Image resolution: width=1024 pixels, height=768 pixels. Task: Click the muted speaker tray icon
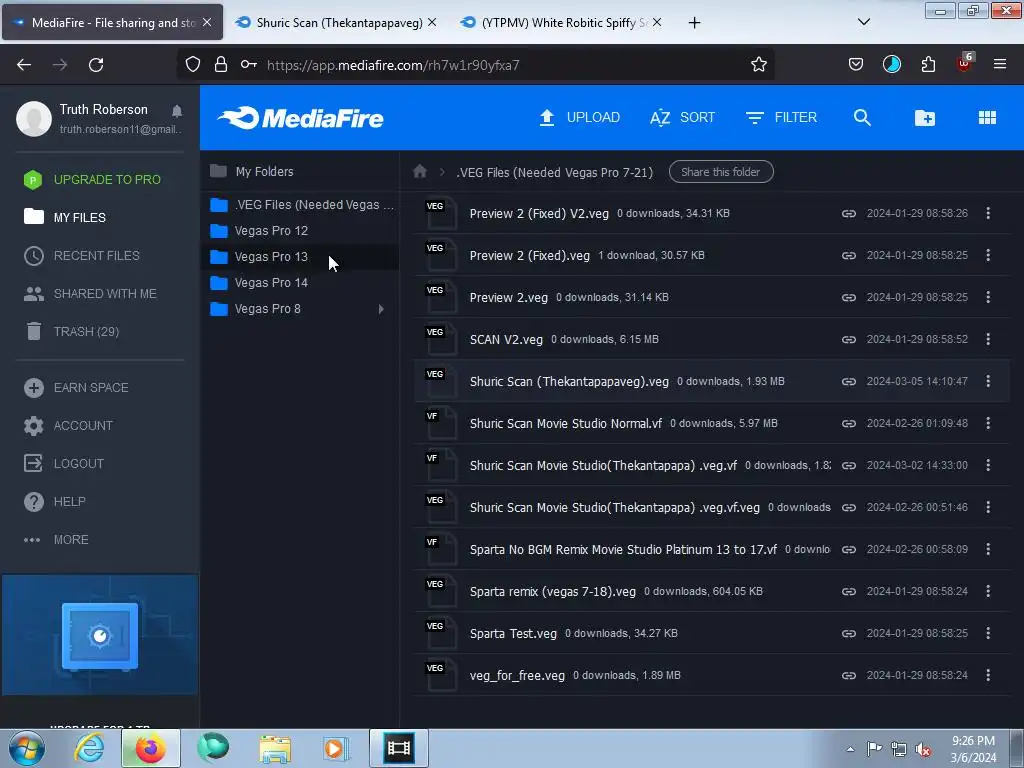(923, 750)
